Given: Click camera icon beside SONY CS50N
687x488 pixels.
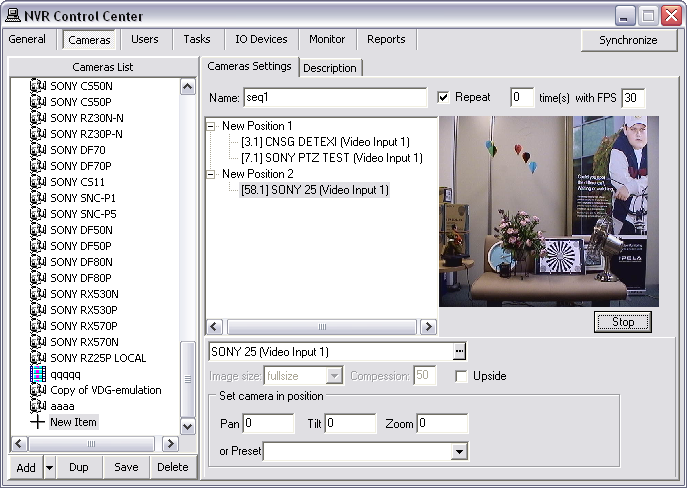Looking at the screenshot, I should (x=38, y=86).
